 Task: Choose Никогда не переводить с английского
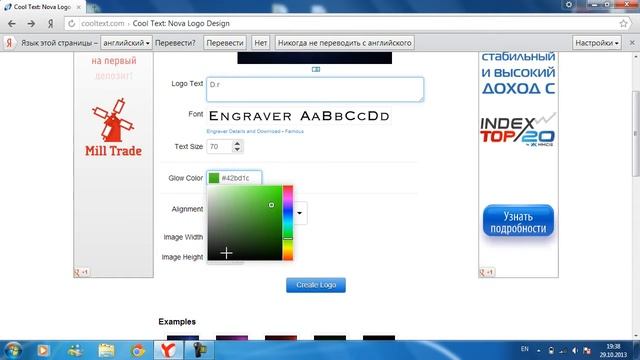[x=344, y=43]
